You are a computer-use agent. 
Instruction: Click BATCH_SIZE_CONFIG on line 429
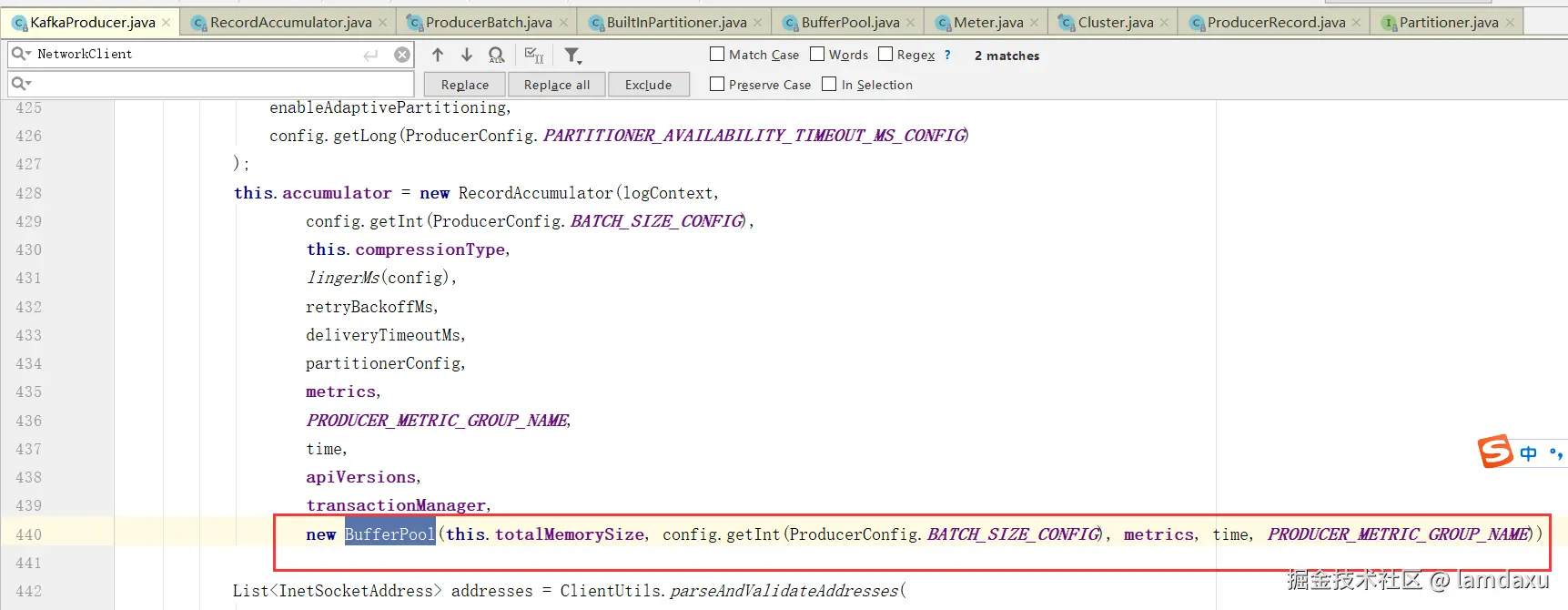click(656, 221)
